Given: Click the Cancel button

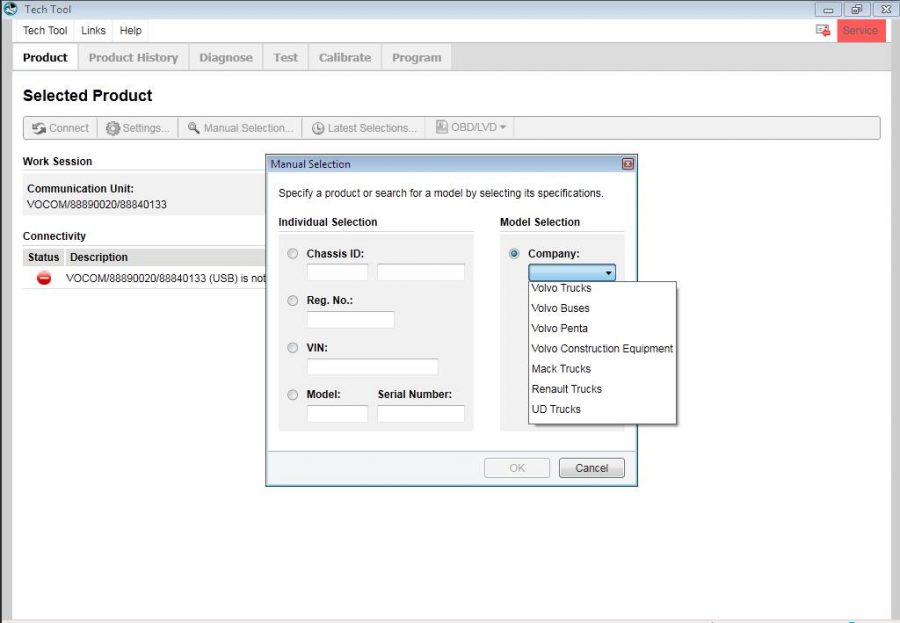Looking at the screenshot, I should [591, 467].
